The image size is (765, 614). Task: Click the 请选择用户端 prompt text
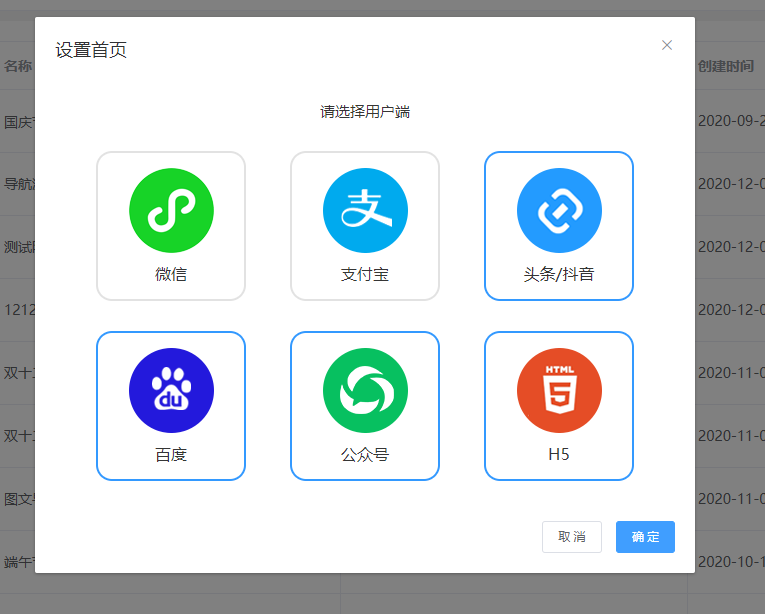[x=365, y=112]
